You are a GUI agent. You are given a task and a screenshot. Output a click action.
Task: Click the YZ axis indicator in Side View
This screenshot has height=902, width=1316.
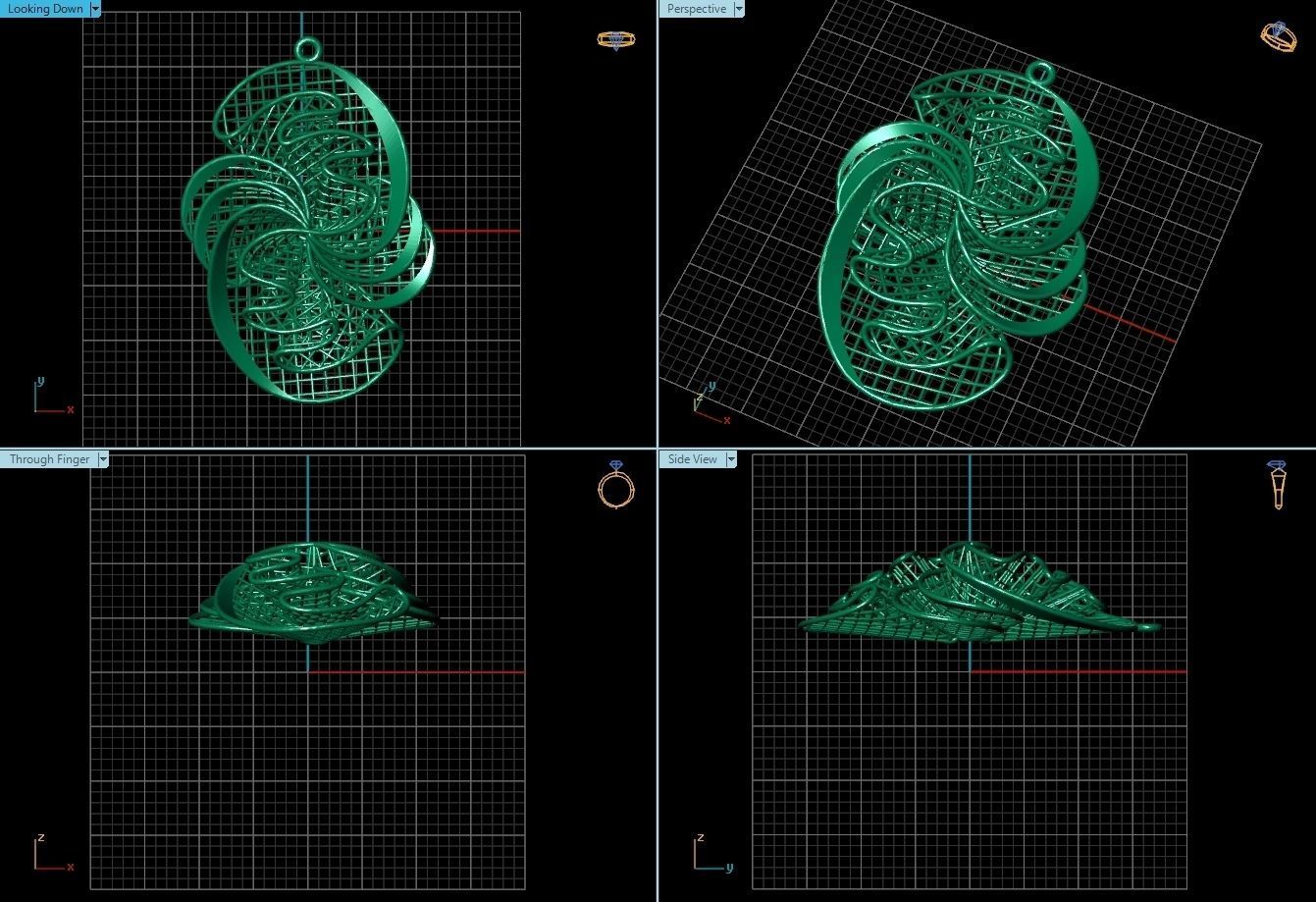(713, 854)
